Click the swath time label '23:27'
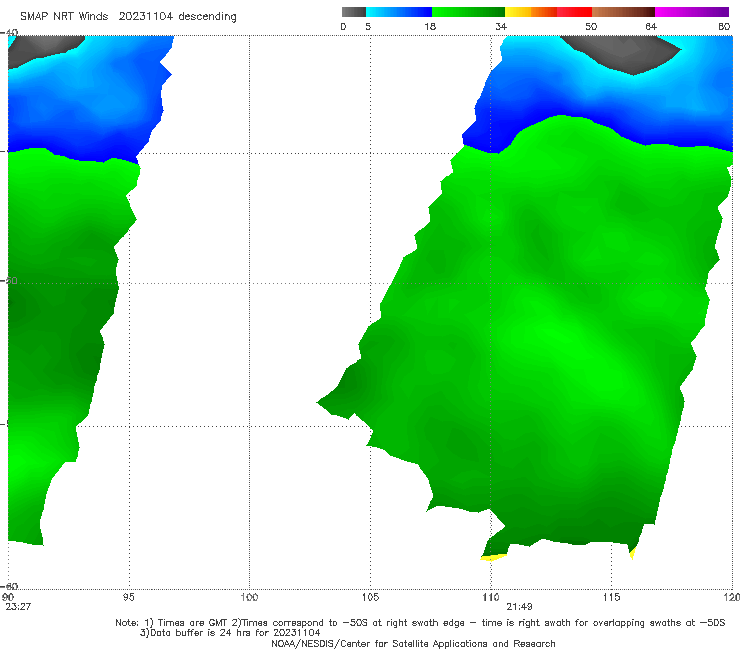Image resolution: width=740 pixels, height=650 pixels. click(x=18, y=607)
